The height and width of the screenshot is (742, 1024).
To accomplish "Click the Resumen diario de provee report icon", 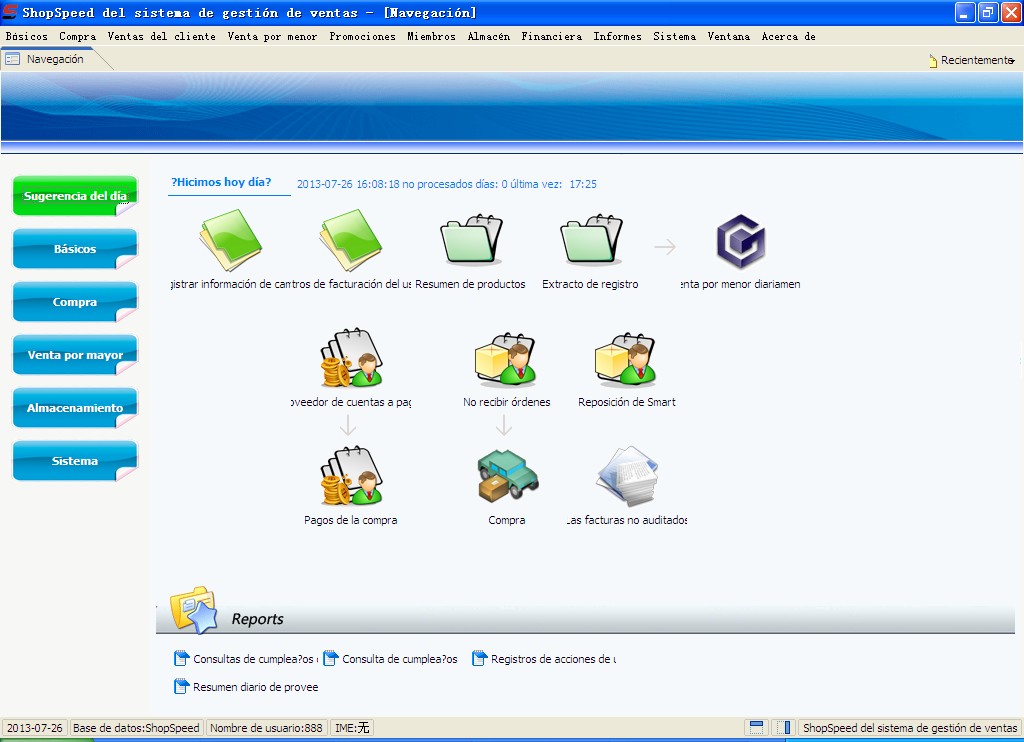I will 181,686.
